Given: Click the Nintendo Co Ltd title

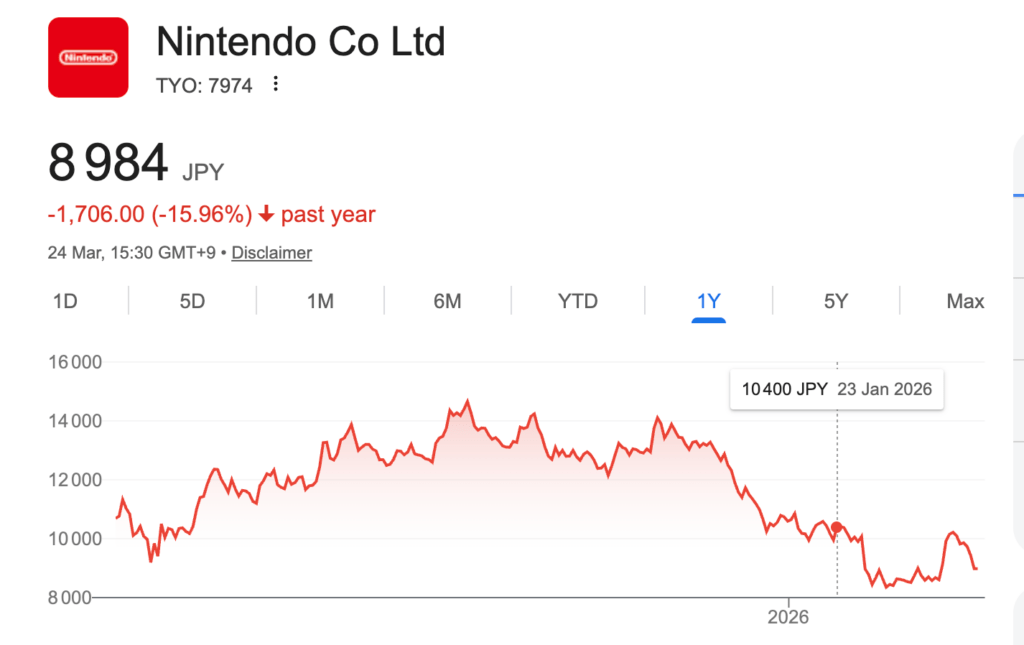Looking at the screenshot, I should [300, 42].
